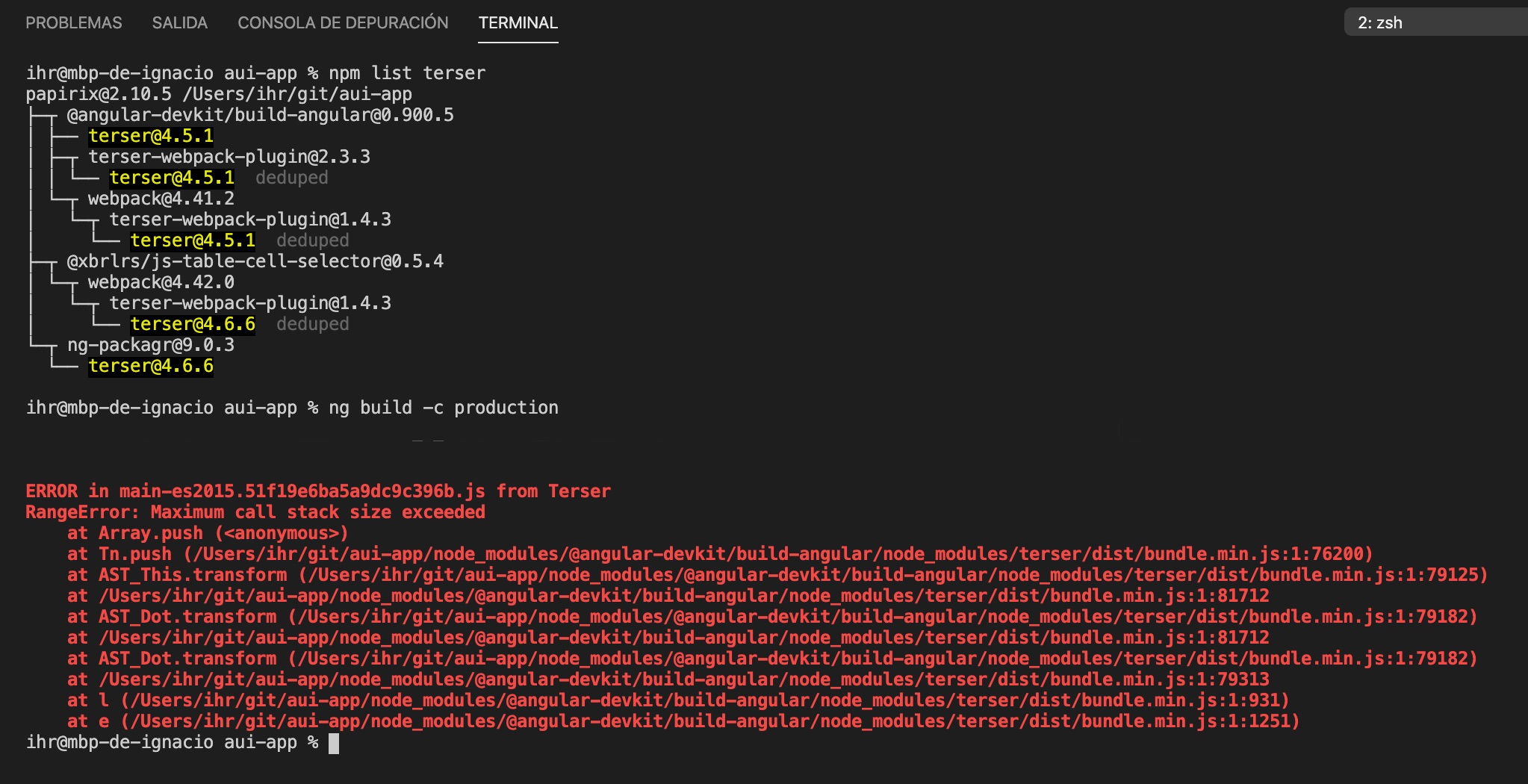Select highlighted terser@4.5.1 under build-angular

pyautogui.click(x=149, y=135)
